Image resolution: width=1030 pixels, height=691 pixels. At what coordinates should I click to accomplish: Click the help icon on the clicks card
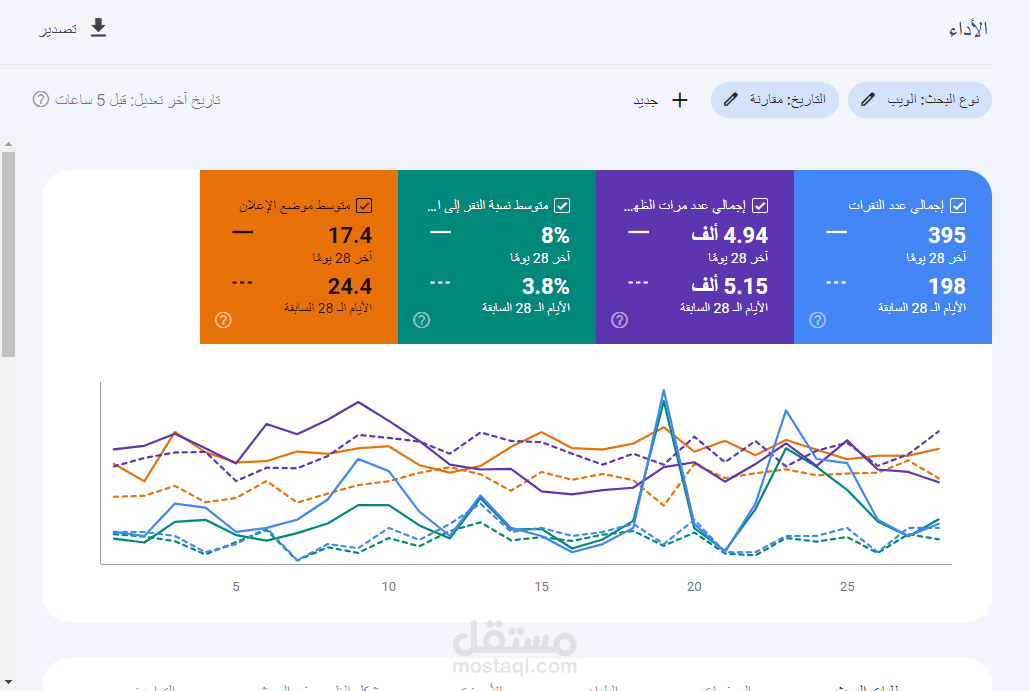pyautogui.click(x=817, y=320)
